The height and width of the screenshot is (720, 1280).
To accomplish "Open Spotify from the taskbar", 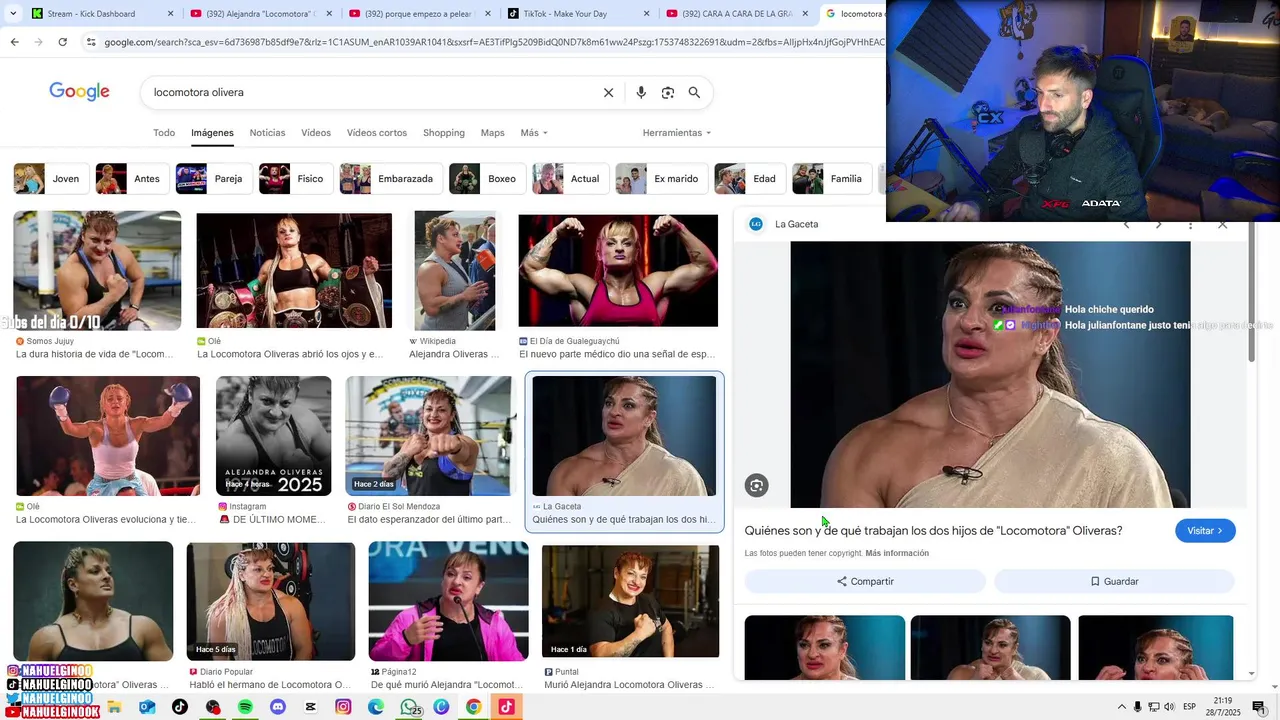I will 245,707.
